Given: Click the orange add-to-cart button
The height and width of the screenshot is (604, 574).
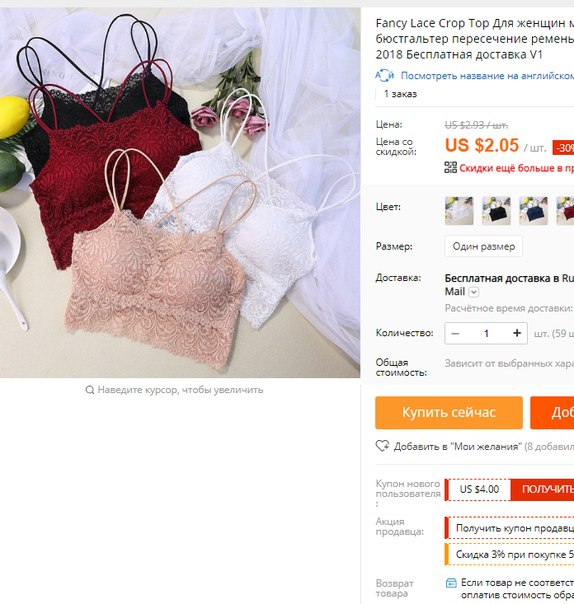Looking at the screenshot, I should pyautogui.click(x=552, y=413).
